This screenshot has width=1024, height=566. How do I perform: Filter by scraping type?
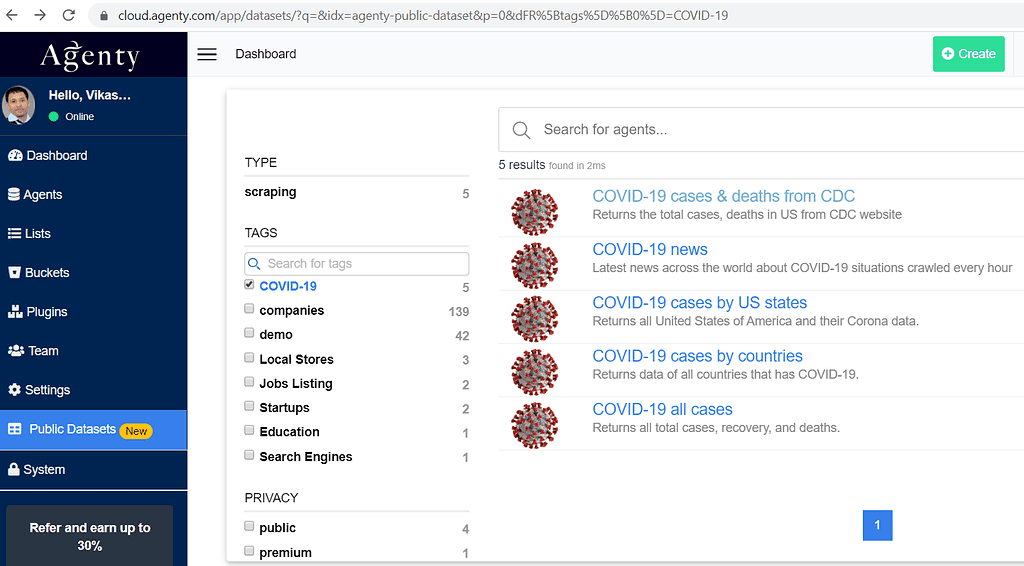[x=270, y=192]
